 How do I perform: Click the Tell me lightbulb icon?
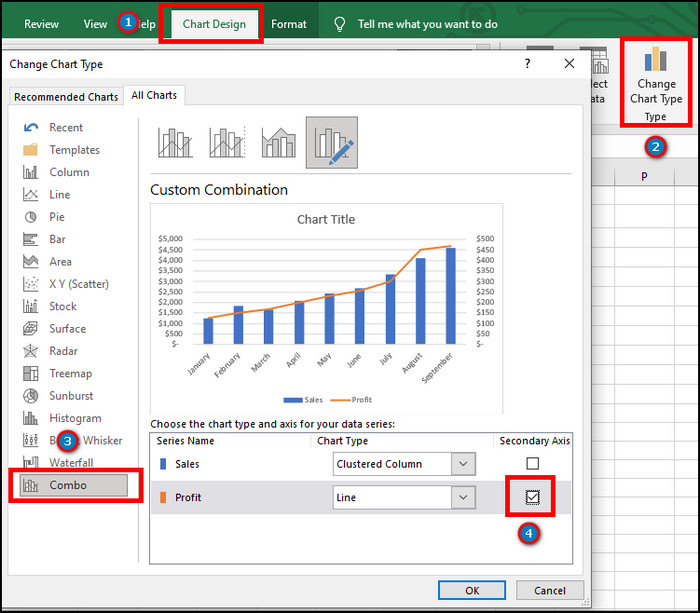339,24
